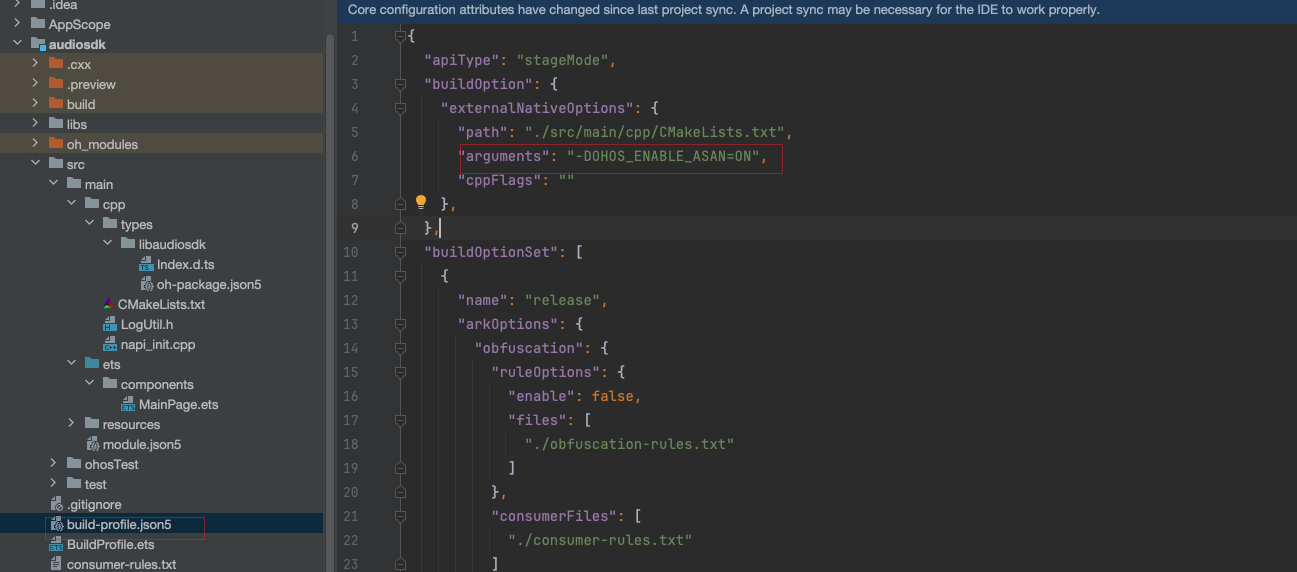Select module.json5 in the project tree
This screenshot has height=572, width=1297.
(x=142, y=444)
